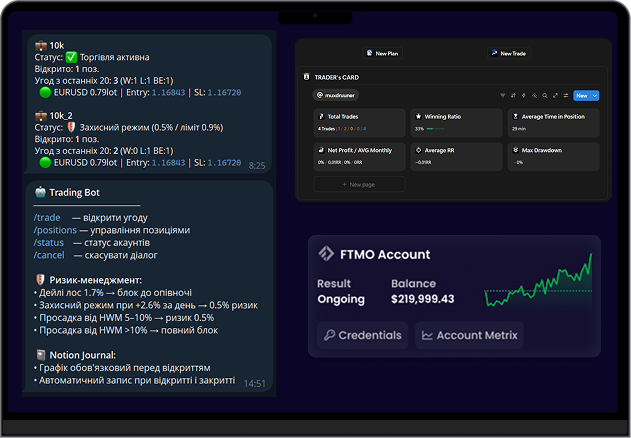
Task: Click the Total Trades card icon
Action: coord(321,116)
